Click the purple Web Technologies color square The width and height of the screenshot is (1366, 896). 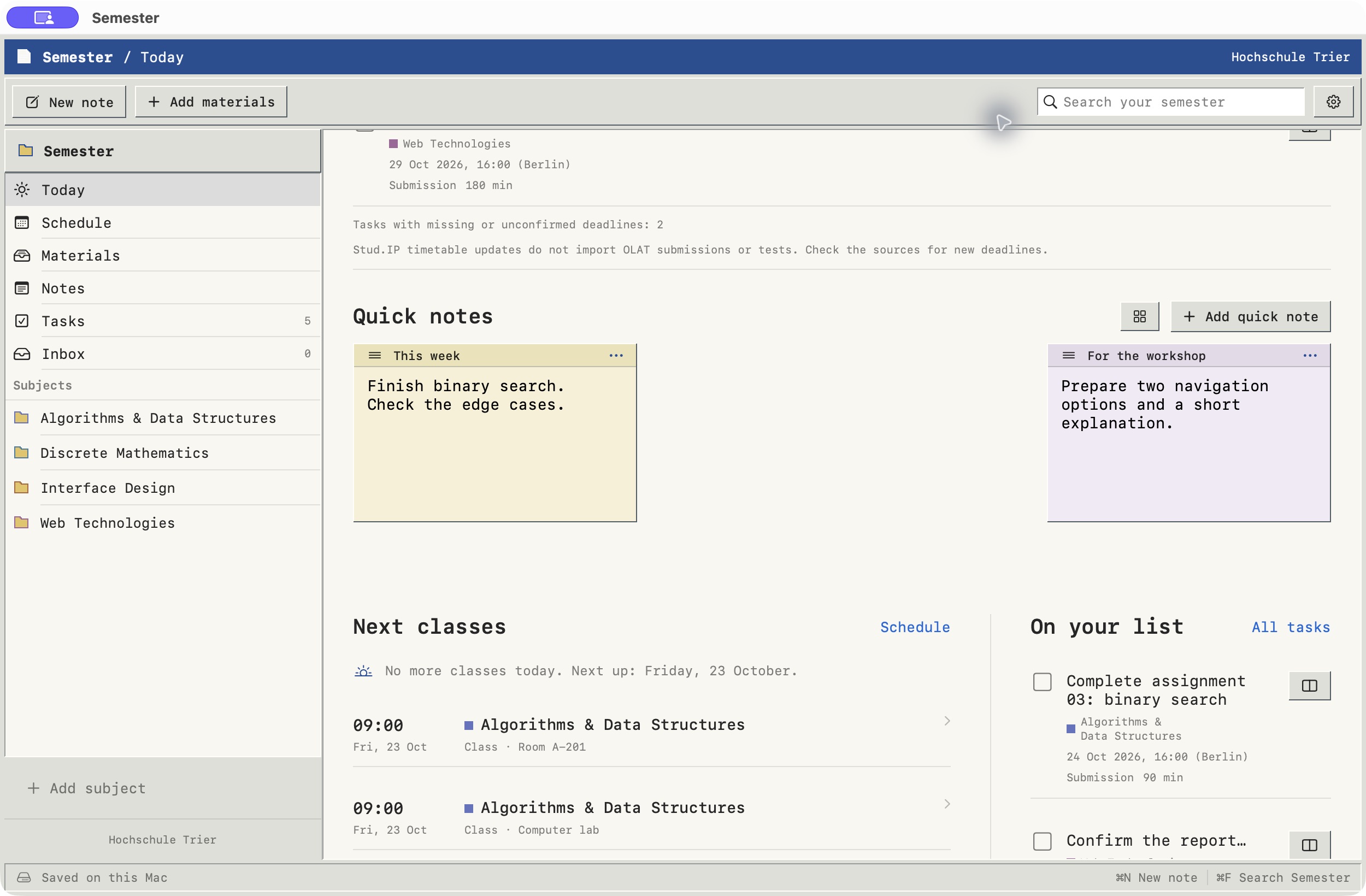(393, 144)
